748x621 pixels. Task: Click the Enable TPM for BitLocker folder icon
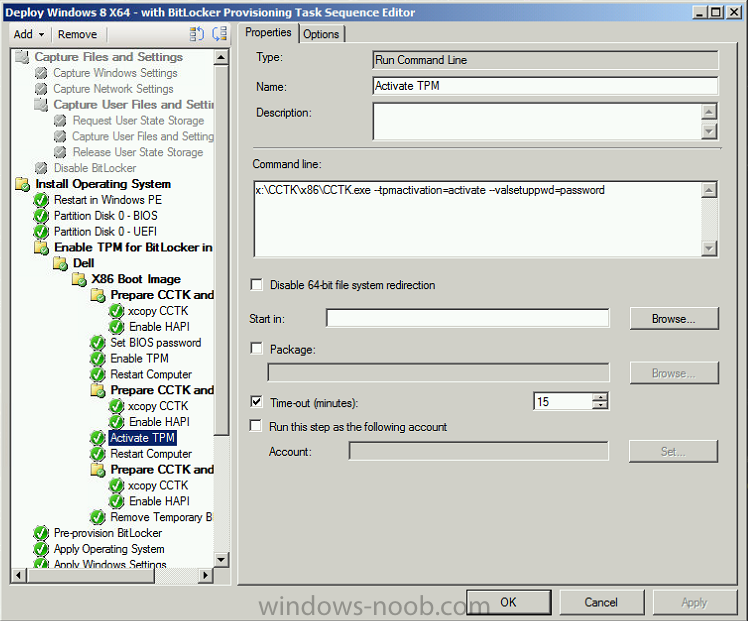point(41,248)
